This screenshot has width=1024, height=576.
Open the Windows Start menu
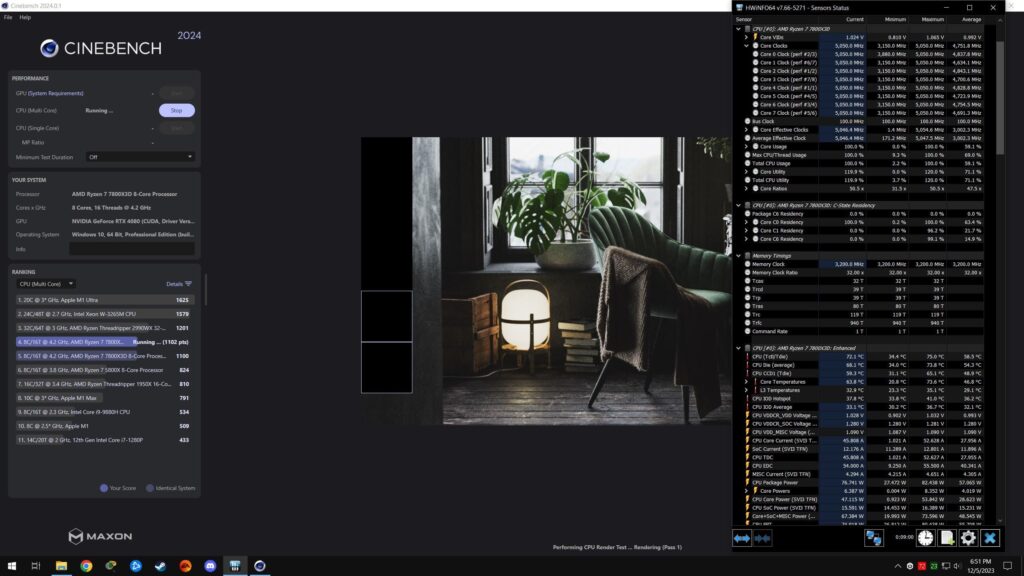pyautogui.click(x=12, y=566)
